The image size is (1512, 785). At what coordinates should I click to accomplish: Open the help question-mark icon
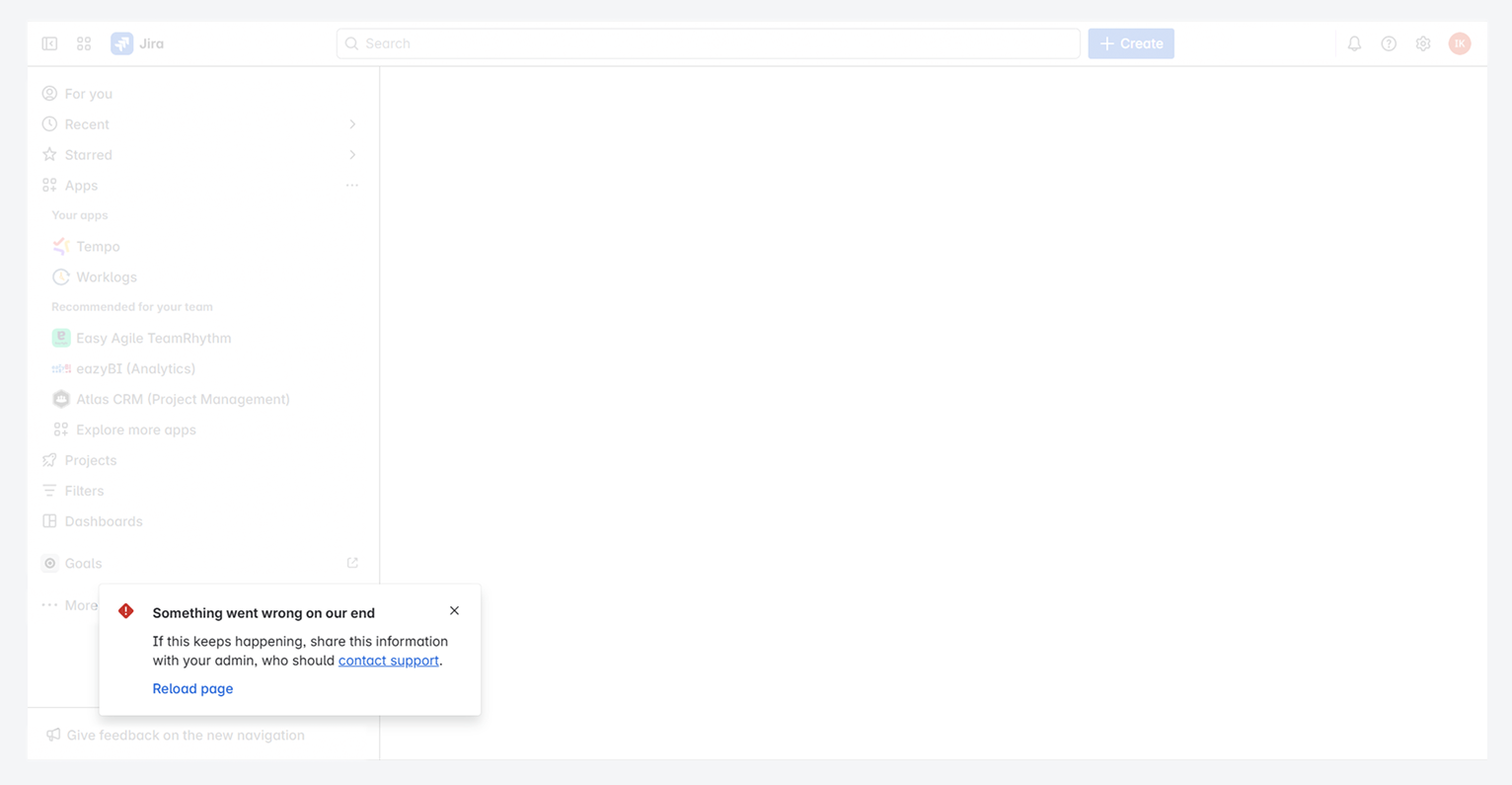[1389, 43]
